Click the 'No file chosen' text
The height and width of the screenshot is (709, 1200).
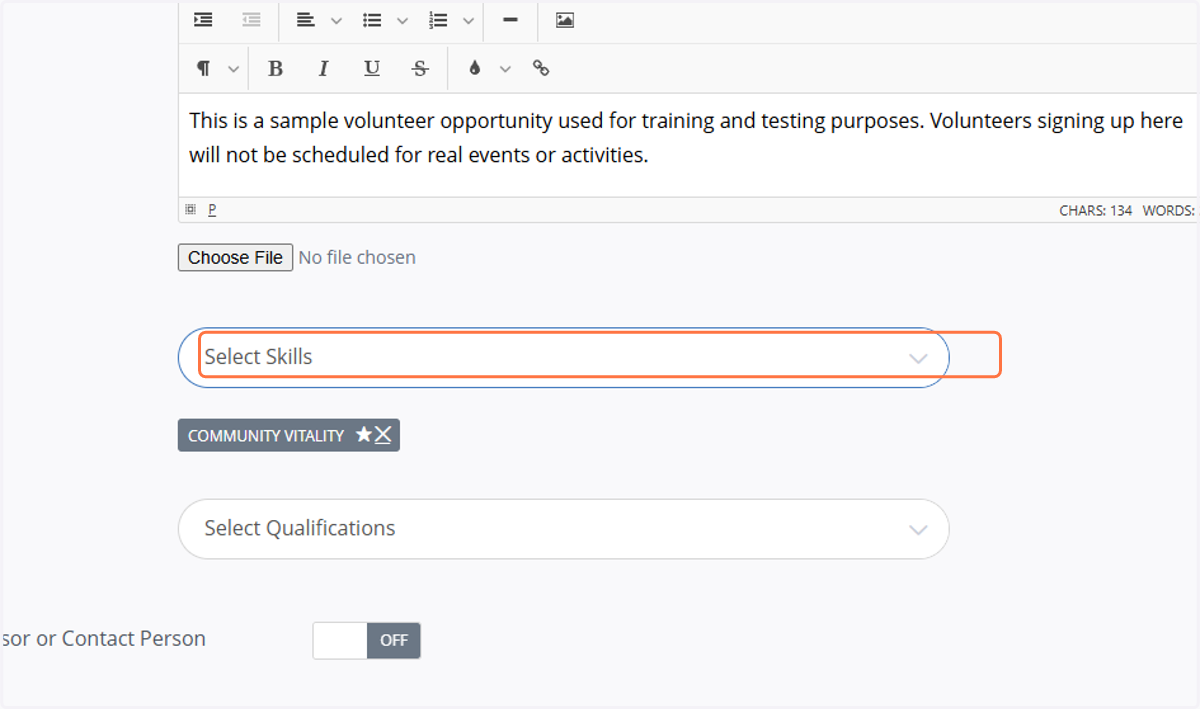tap(357, 257)
